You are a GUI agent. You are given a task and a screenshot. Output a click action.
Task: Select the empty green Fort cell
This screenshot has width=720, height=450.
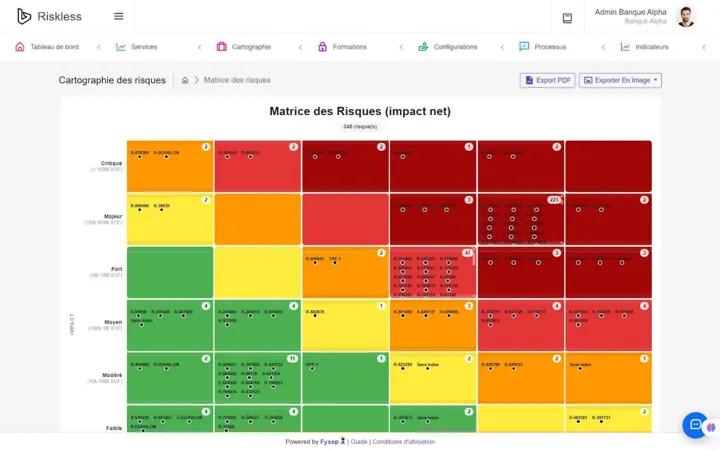(x=170, y=272)
